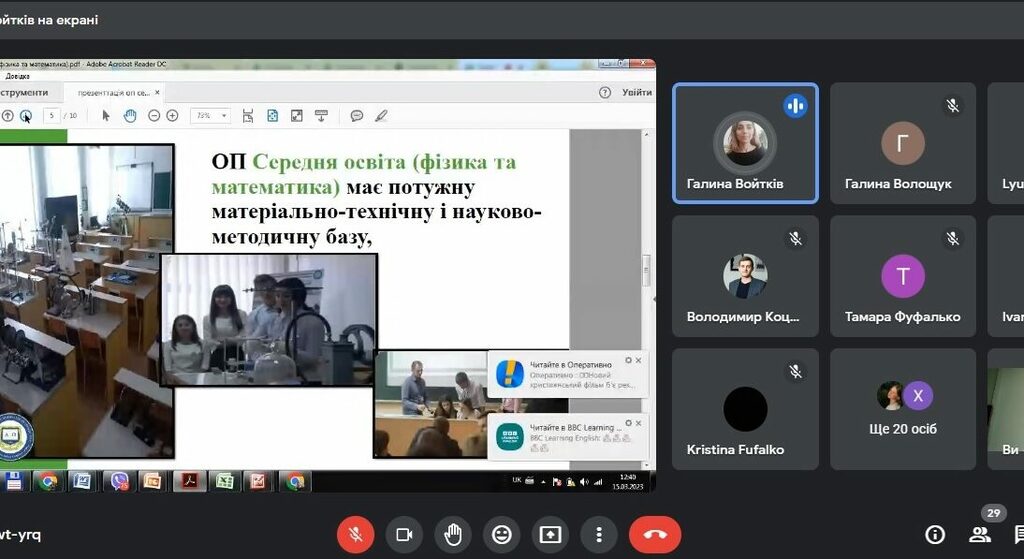Click Acrobat zoom in plus icon
This screenshot has height=559, width=1024.
172,116
